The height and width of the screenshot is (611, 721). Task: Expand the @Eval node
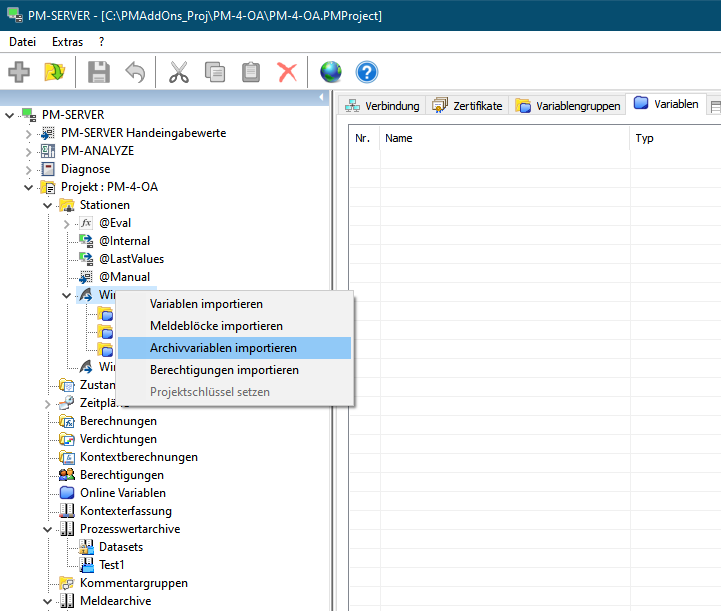[x=67, y=224]
